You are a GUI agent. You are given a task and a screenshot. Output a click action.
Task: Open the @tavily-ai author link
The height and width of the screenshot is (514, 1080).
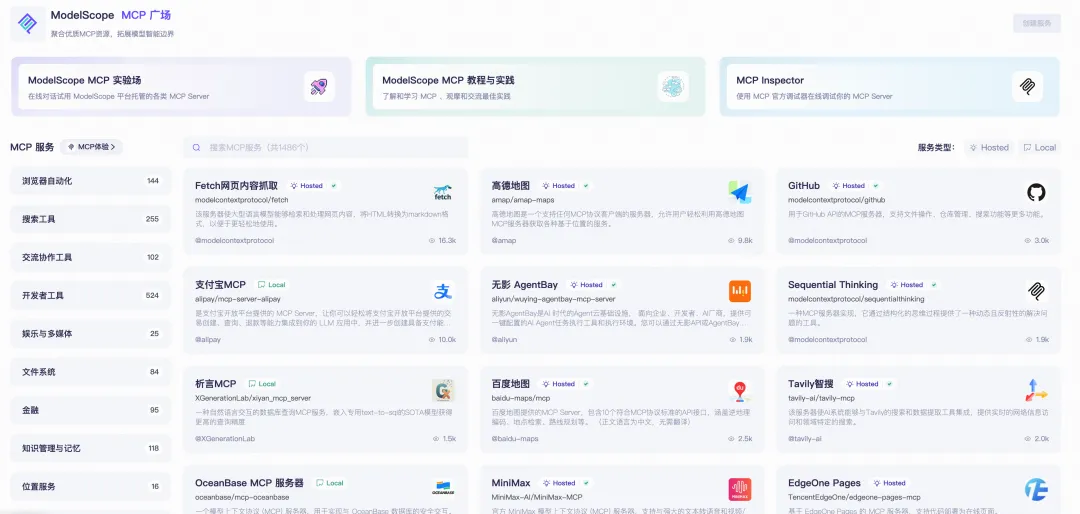pyautogui.click(x=804, y=439)
